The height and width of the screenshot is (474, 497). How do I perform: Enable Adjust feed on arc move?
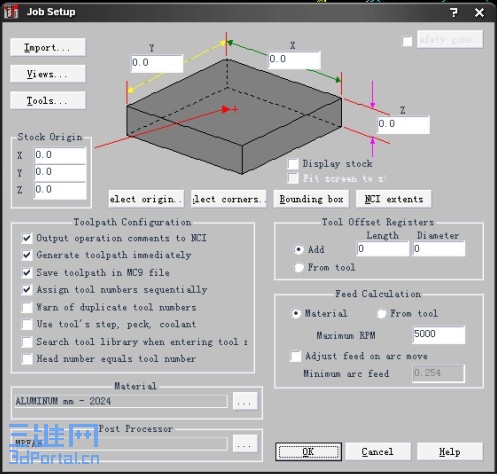(x=296, y=356)
